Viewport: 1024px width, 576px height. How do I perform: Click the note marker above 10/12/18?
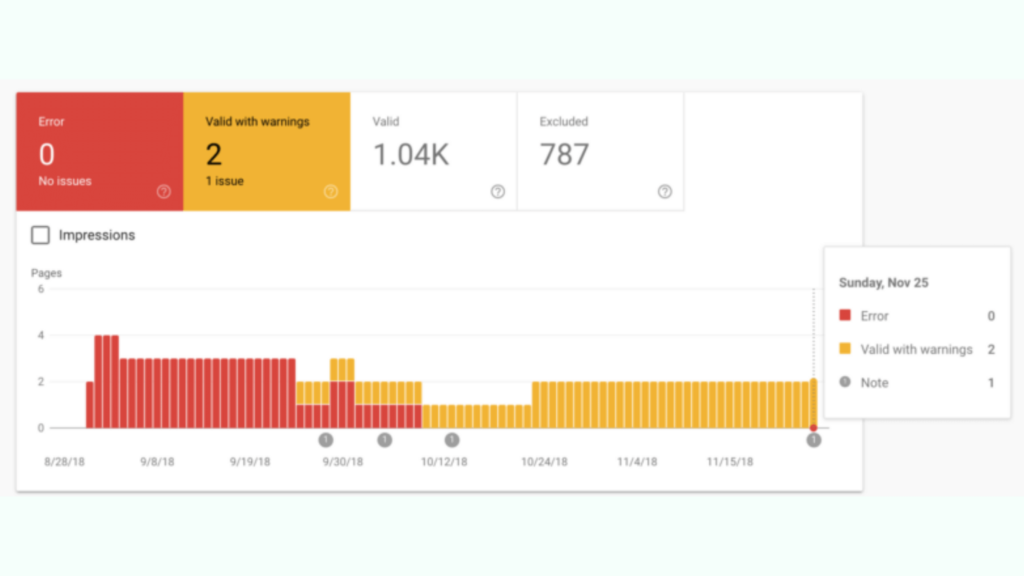coord(452,440)
